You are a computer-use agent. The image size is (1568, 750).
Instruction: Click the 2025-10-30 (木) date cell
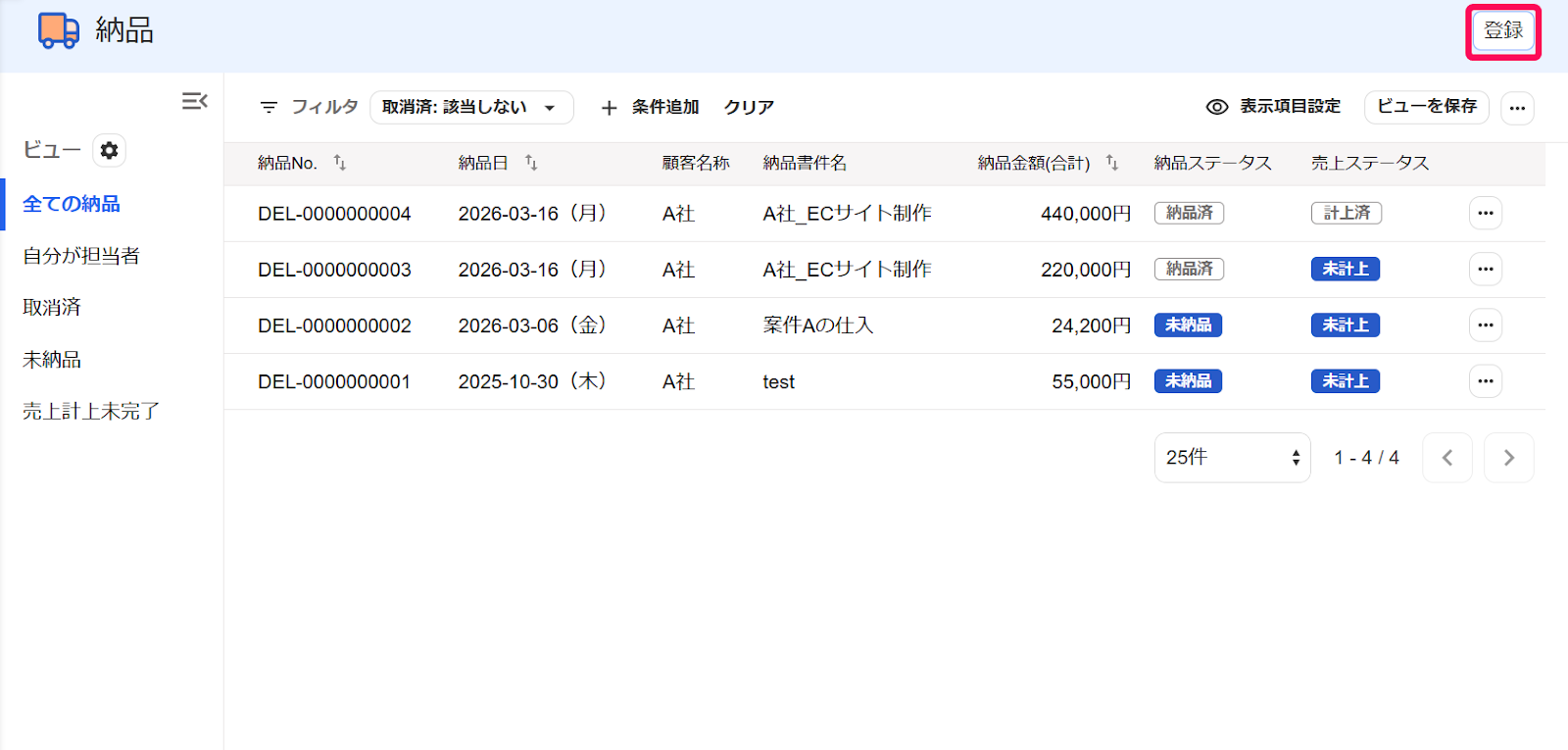pos(532,381)
